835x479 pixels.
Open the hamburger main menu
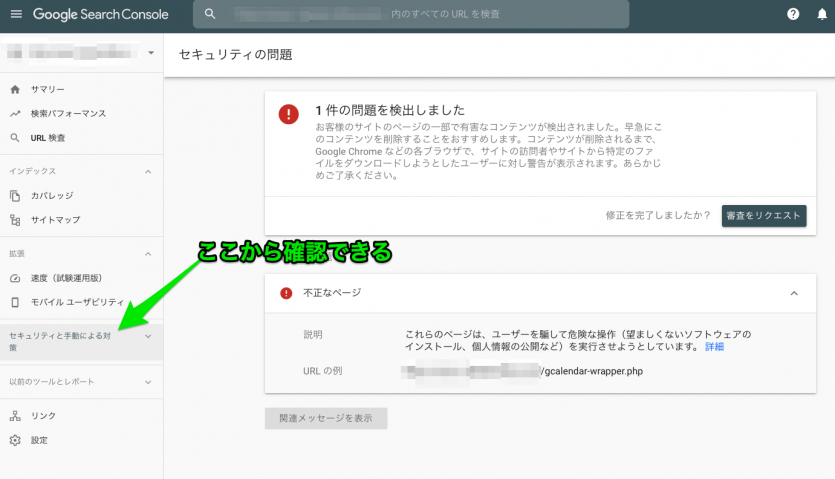(15, 14)
